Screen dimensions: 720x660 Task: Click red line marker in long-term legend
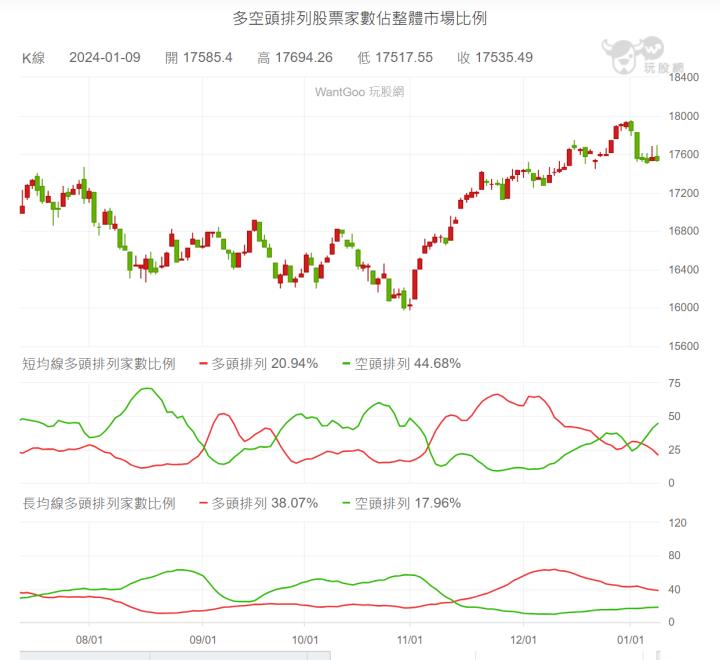(x=205, y=504)
